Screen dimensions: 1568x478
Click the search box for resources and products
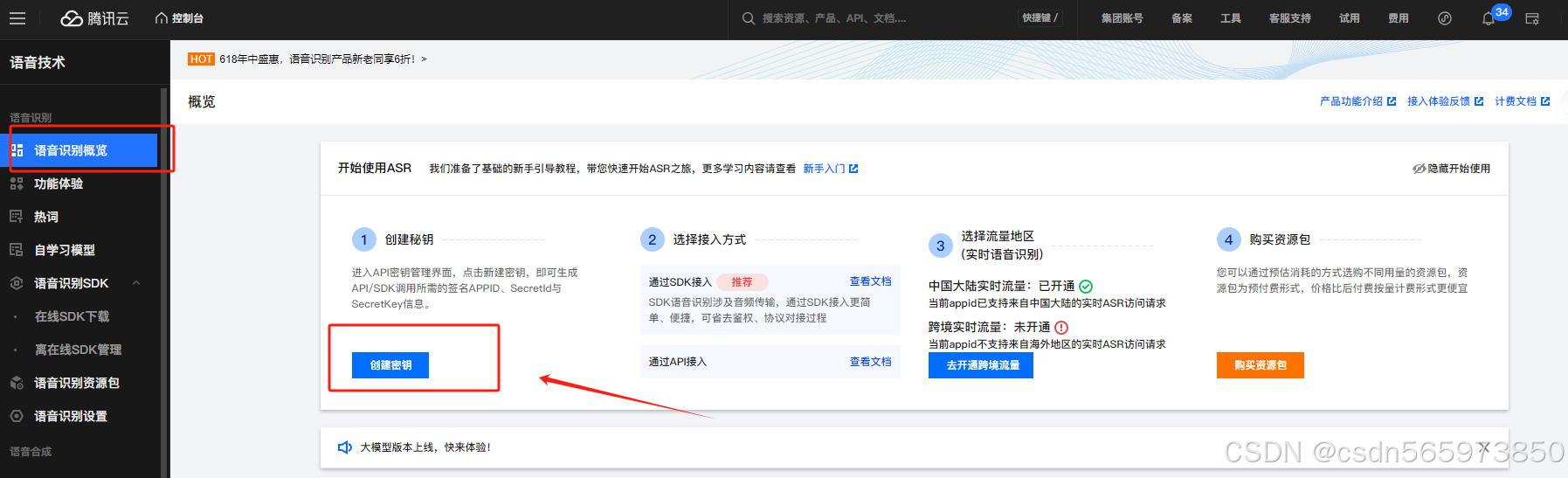pos(874,18)
